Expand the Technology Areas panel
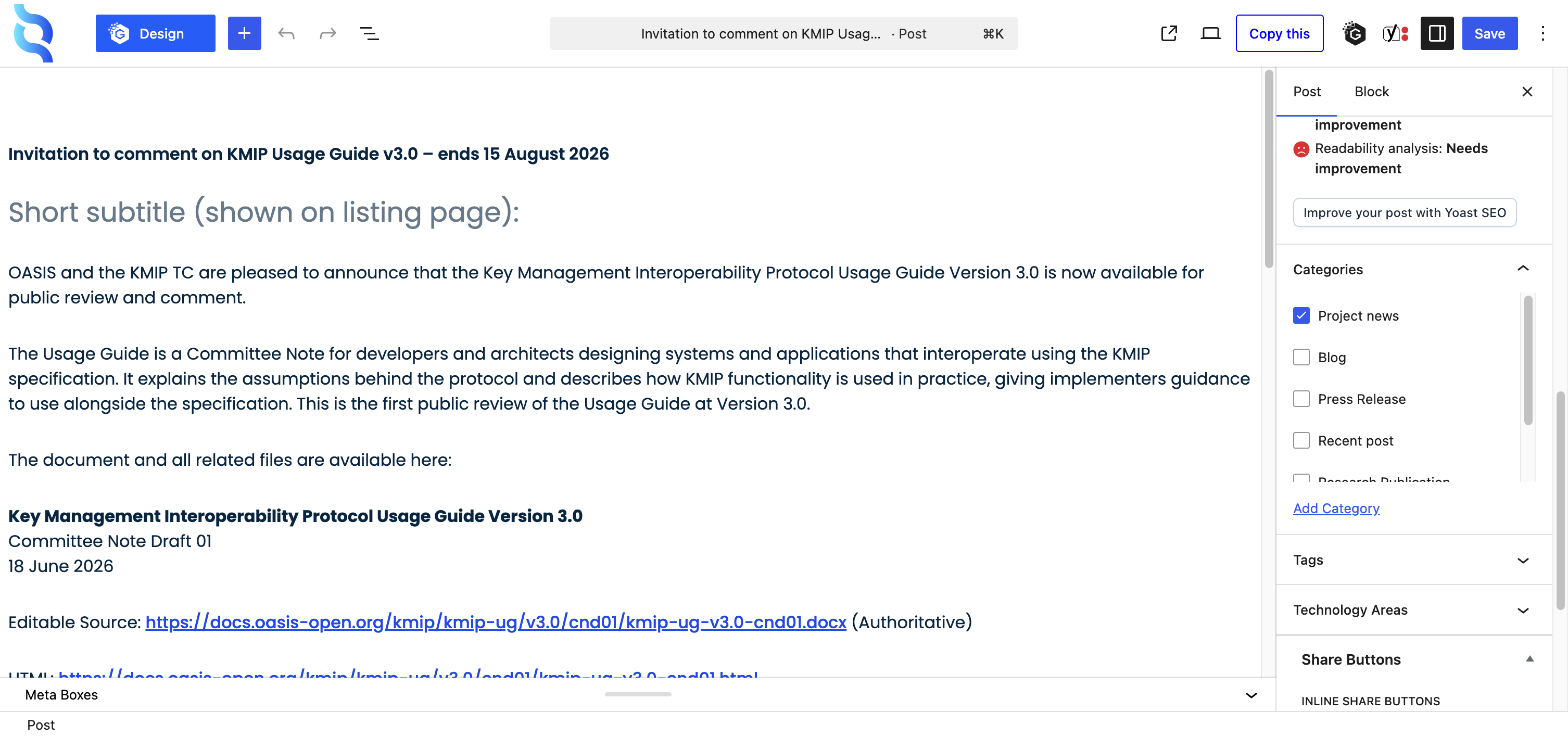The height and width of the screenshot is (737, 1568). pyautogui.click(x=1413, y=610)
